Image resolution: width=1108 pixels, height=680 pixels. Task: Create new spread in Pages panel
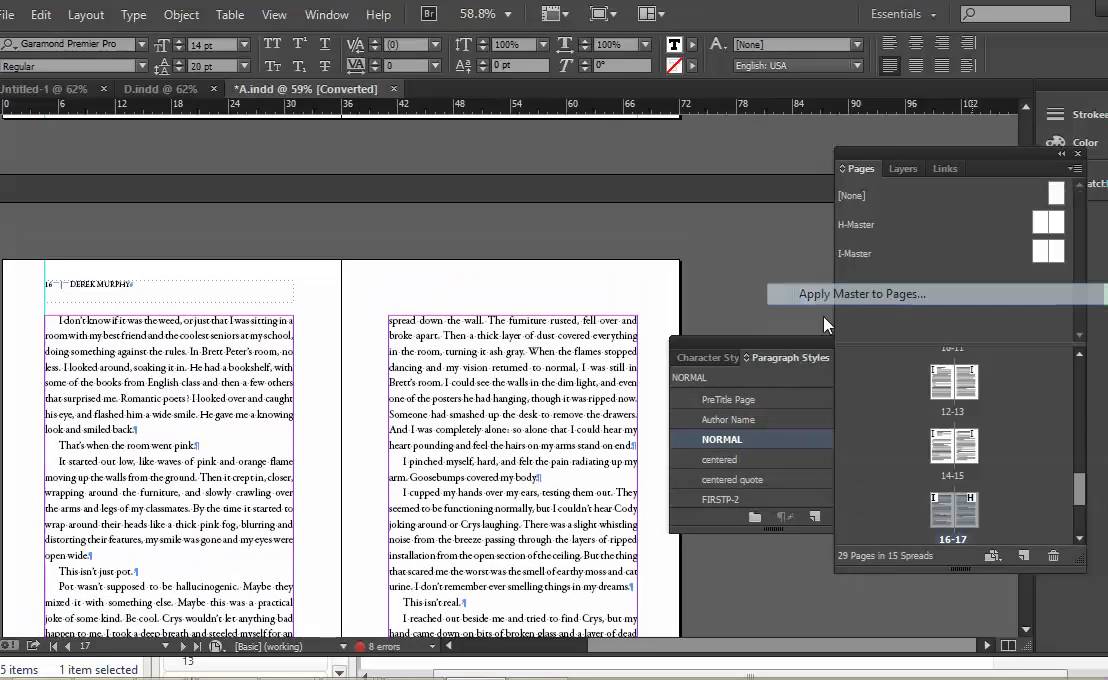1023,555
